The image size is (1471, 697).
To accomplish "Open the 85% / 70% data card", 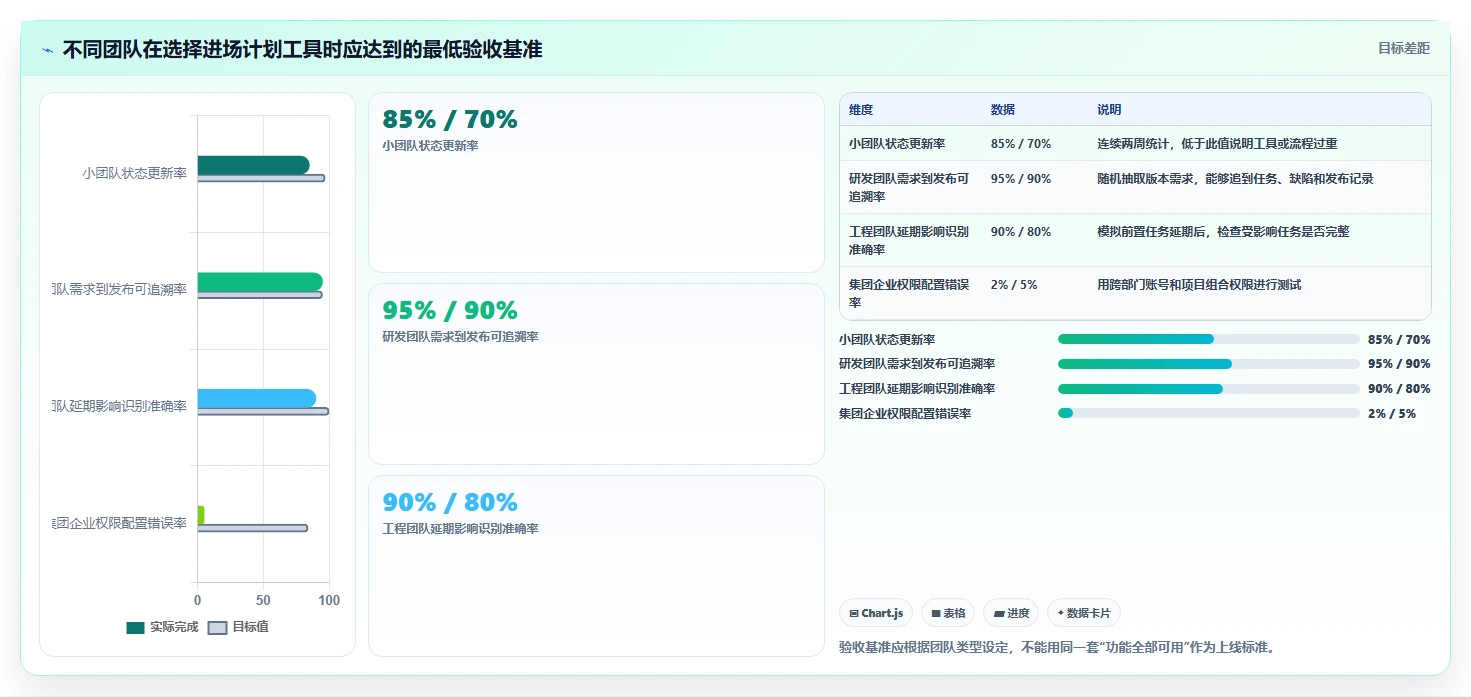I will [x=596, y=183].
